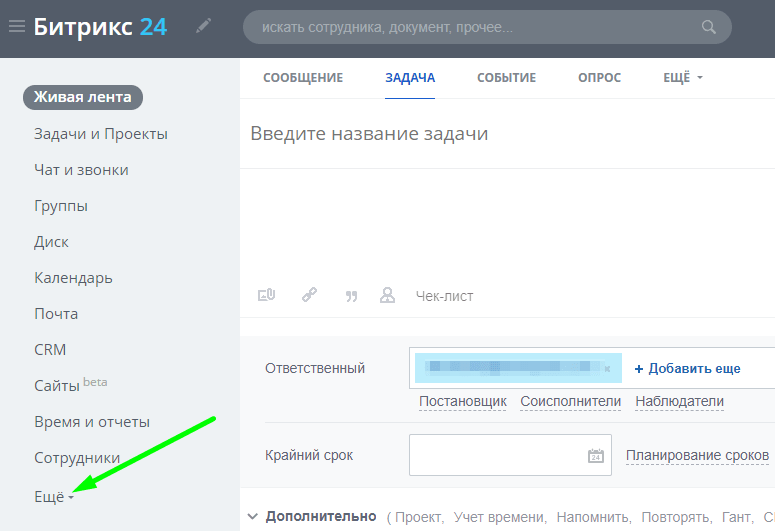The width and height of the screenshot is (775, 531).
Task: Click Повторять in the Дополнительно list
Action: 676,517
